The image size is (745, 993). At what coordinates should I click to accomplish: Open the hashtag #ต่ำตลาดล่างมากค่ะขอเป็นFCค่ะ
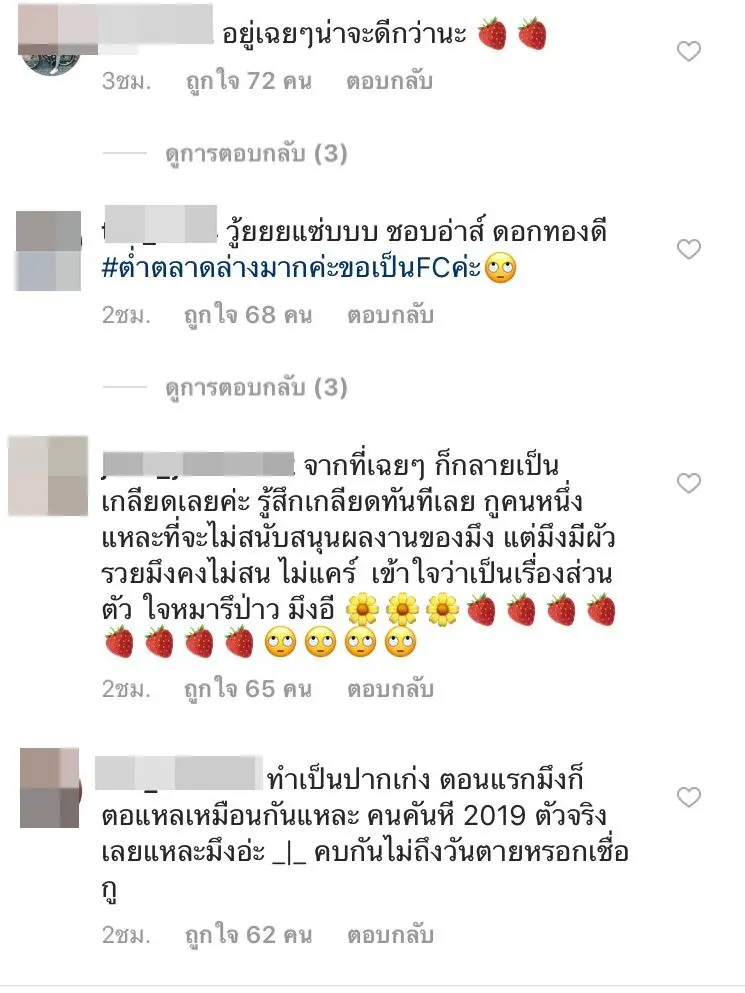pyautogui.click(x=291, y=269)
